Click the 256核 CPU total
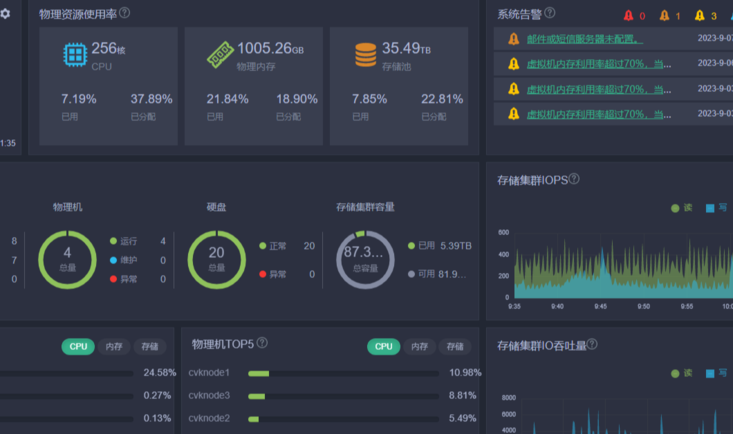The height and width of the screenshot is (434, 733). [108, 48]
